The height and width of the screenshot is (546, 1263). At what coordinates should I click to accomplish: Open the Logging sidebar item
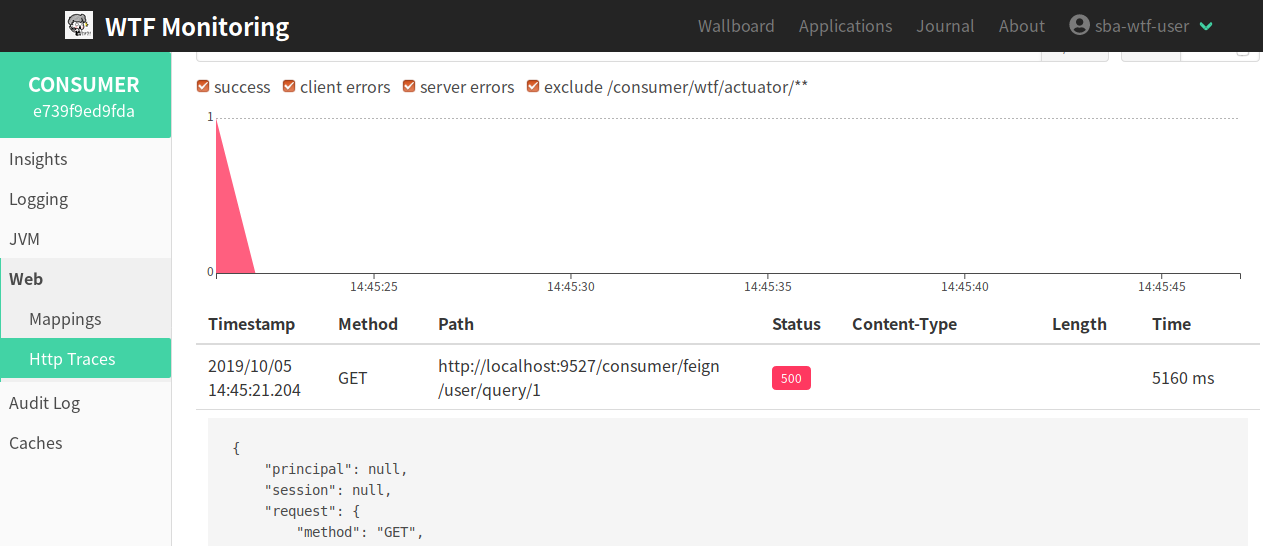pyautogui.click(x=38, y=199)
